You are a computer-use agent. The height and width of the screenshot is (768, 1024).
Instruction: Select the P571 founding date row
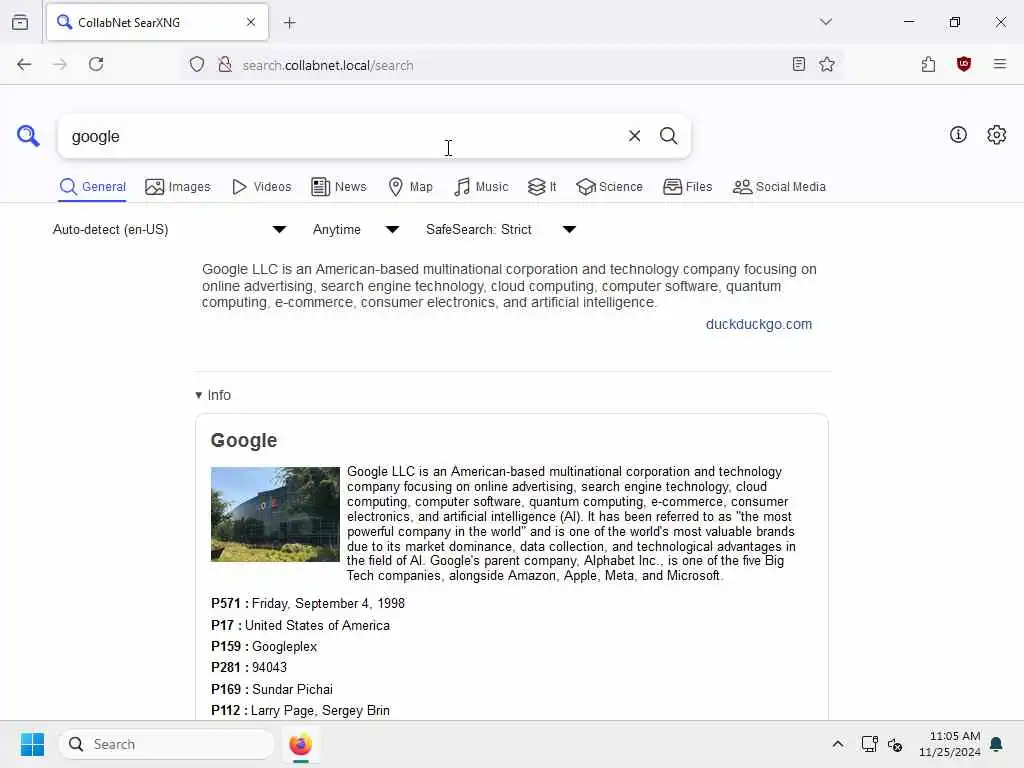308,603
